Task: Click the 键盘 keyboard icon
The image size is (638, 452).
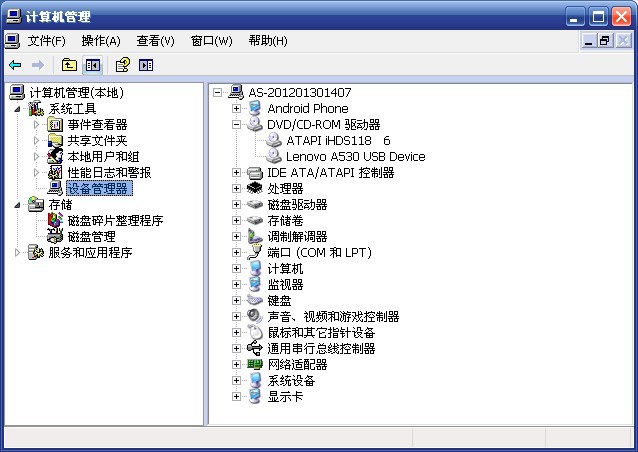Action: click(255, 300)
